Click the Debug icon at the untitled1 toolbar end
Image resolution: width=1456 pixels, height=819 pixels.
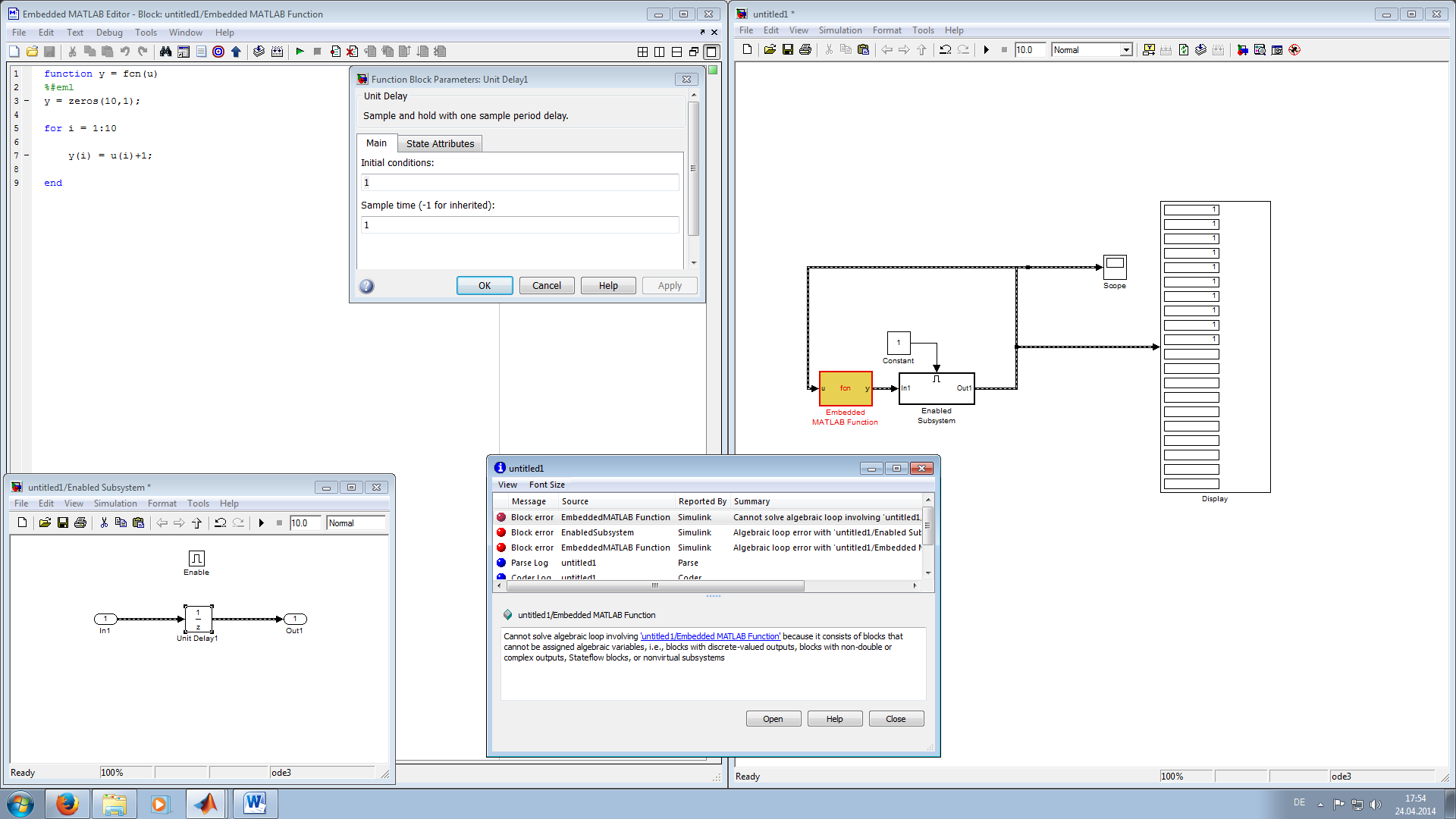pyautogui.click(x=1294, y=50)
